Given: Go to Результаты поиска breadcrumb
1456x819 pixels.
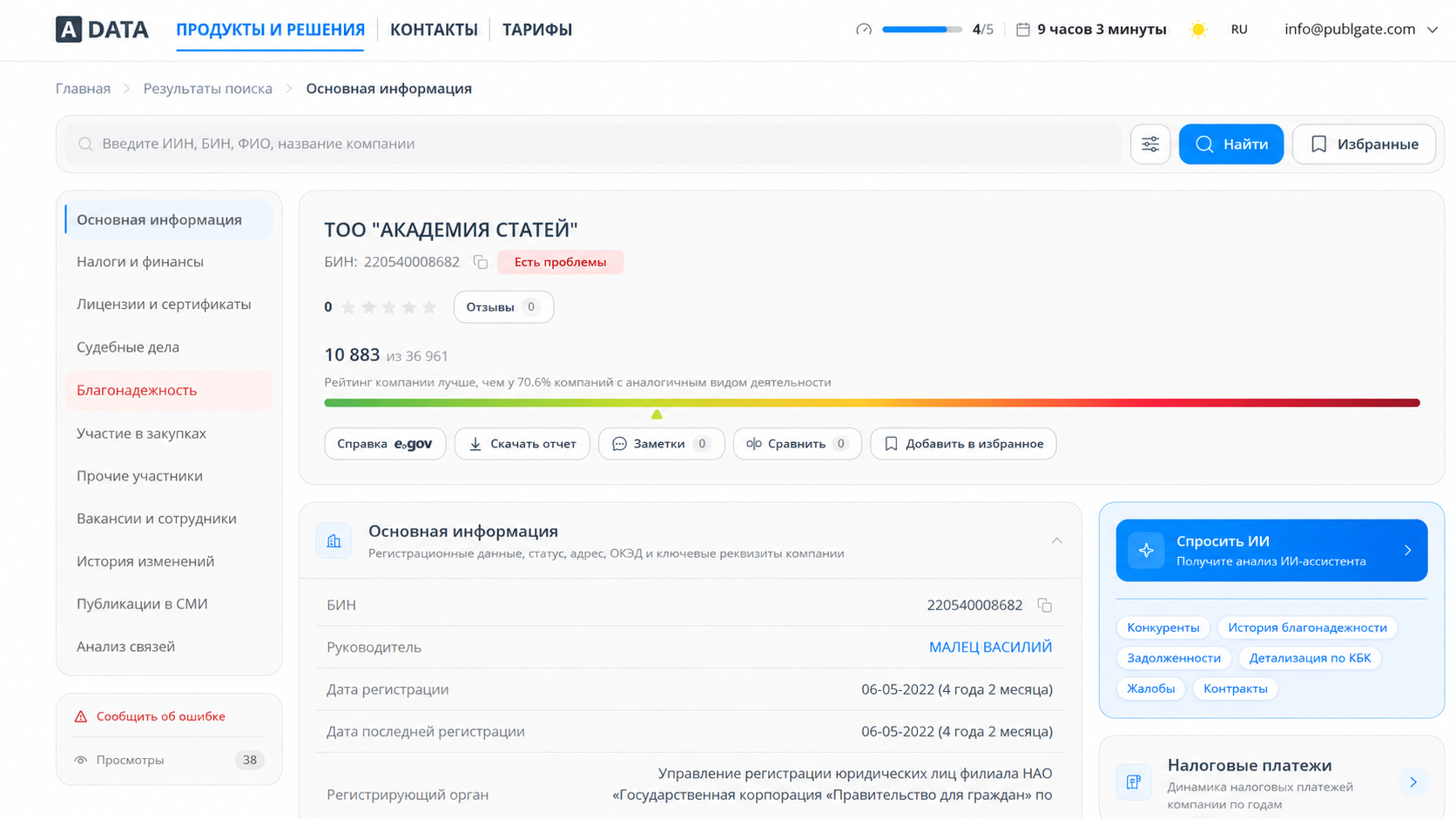Looking at the screenshot, I should pyautogui.click(x=207, y=89).
